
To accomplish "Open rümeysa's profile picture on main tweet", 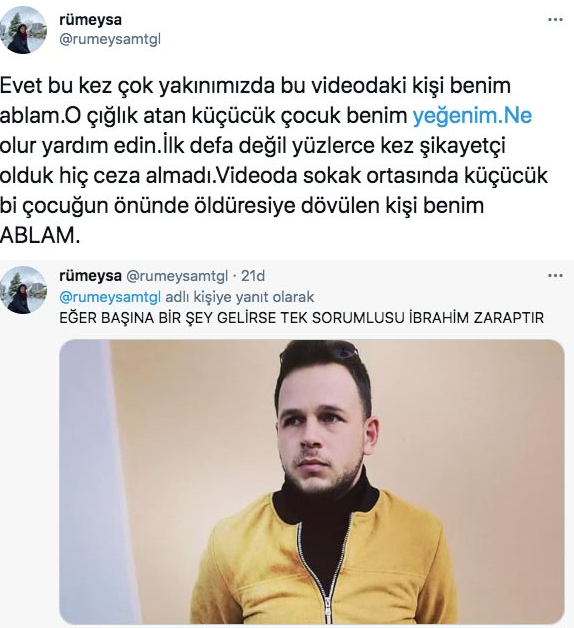I will (23, 30).
